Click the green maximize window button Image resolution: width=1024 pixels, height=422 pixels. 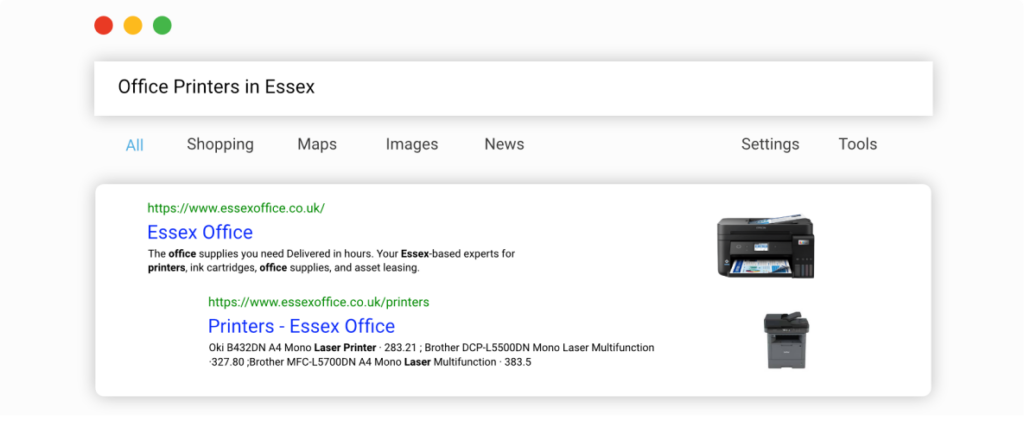pos(162,26)
